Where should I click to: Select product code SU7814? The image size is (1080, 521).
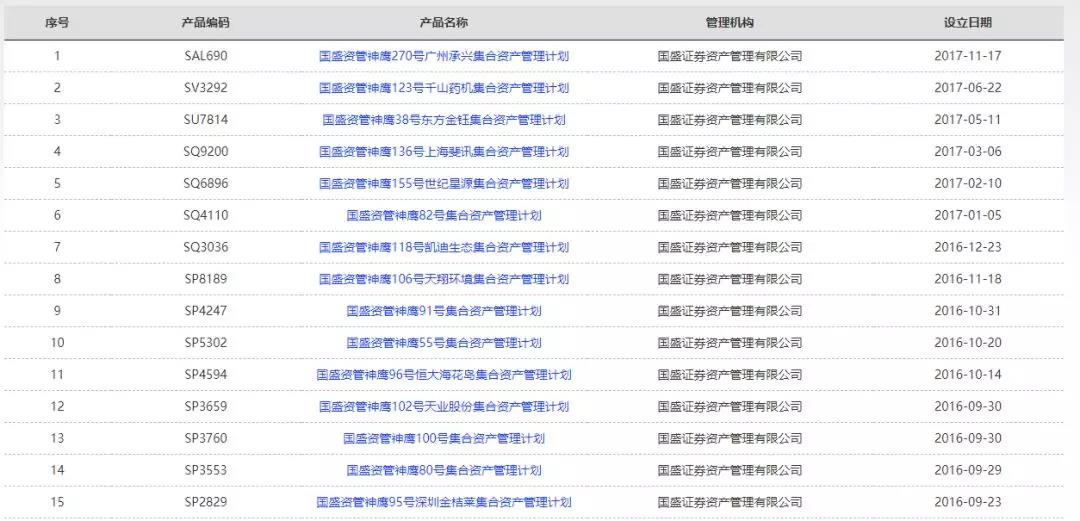pyautogui.click(x=205, y=119)
